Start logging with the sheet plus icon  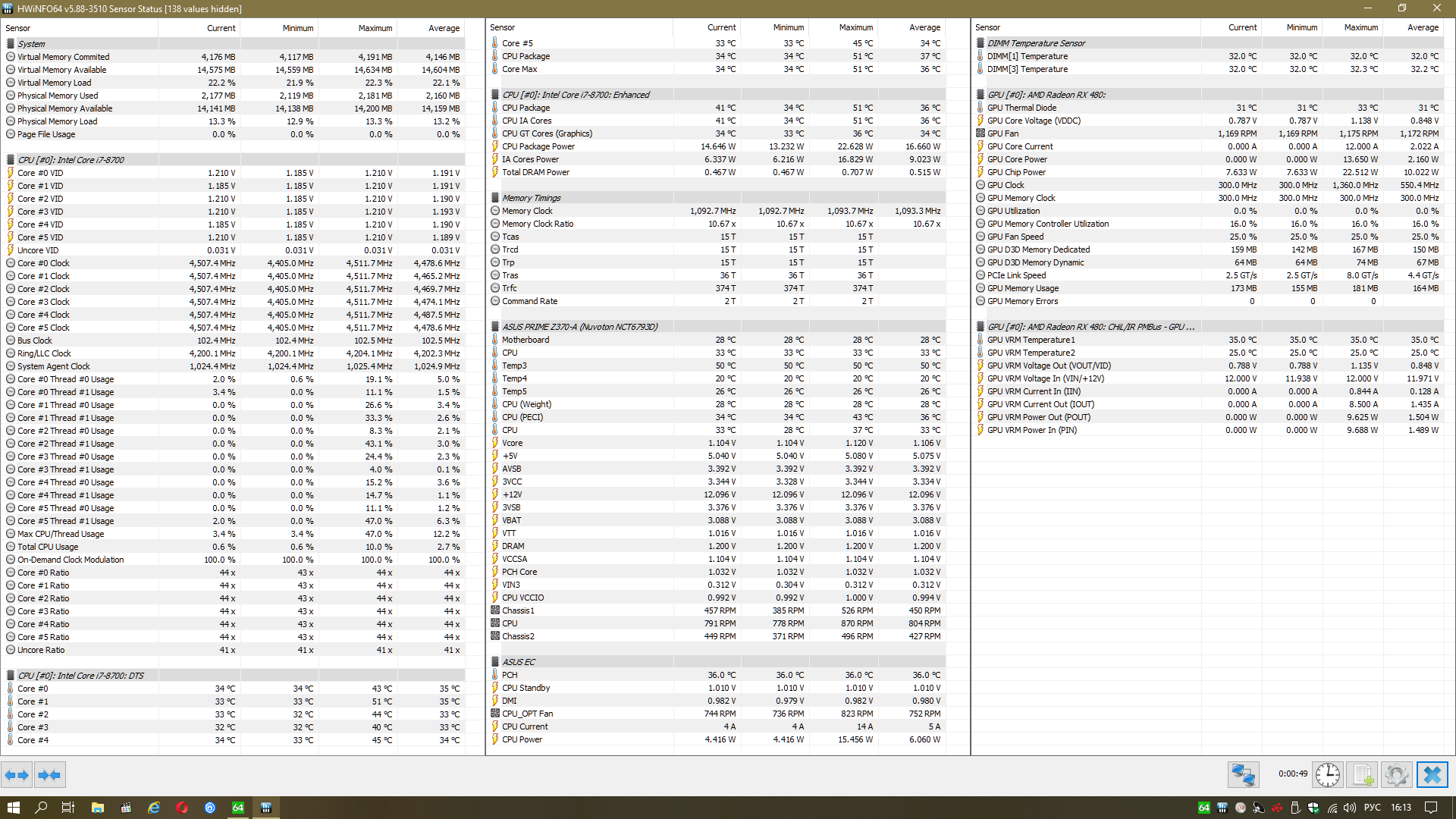click(1363, 775)
